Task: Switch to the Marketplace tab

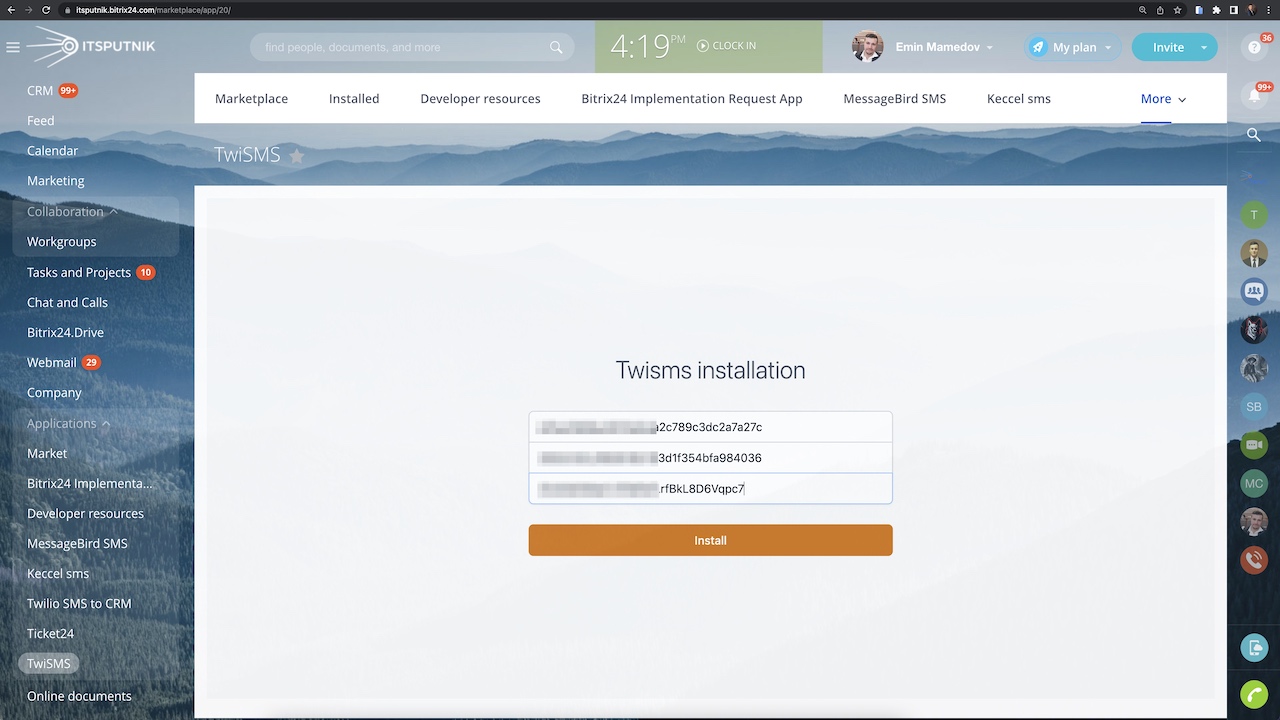Action: (x=251, y=99)
